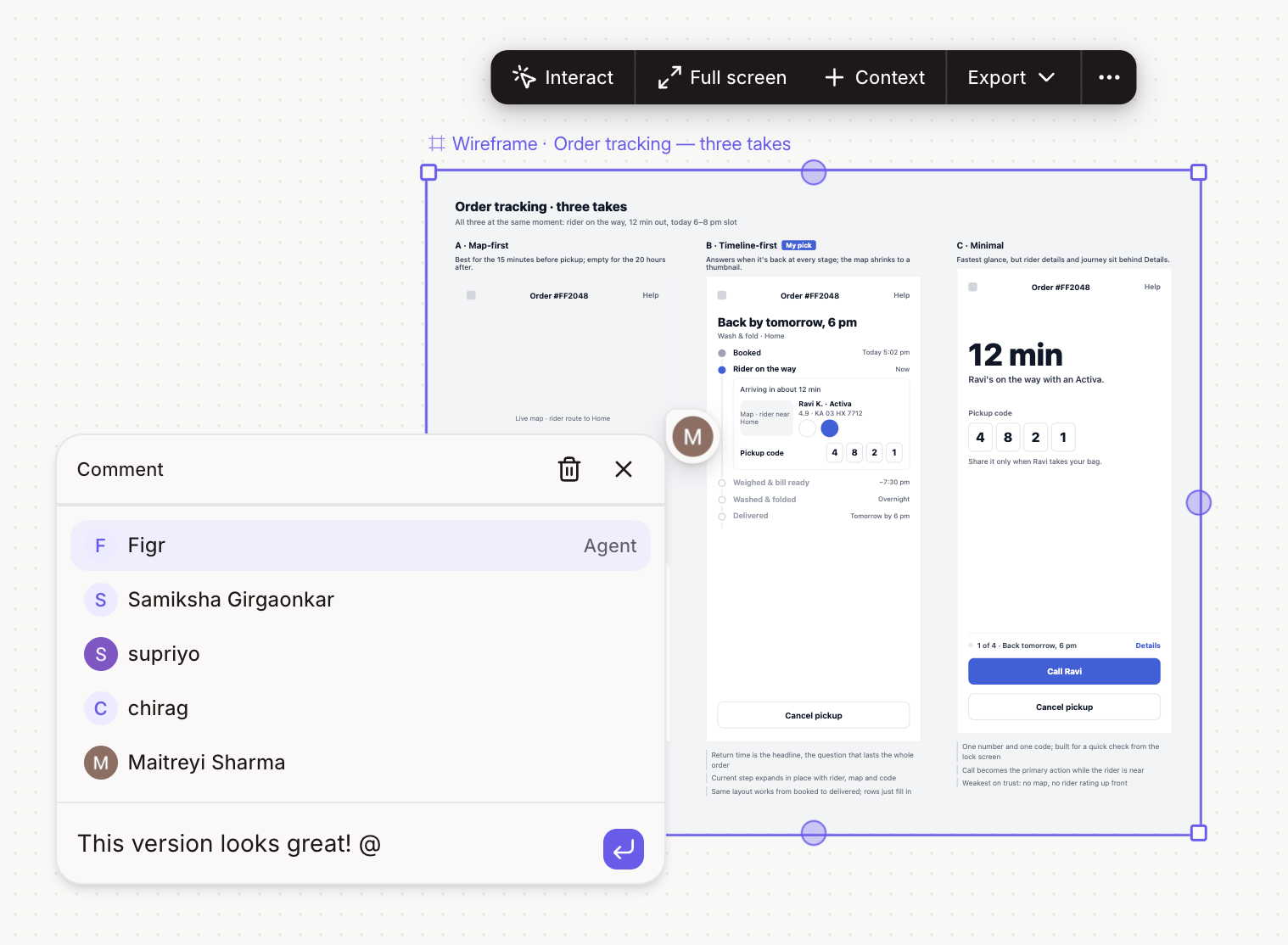
Task: Click Help in the Map-first wireframe
Action: (x=651, y=295)
